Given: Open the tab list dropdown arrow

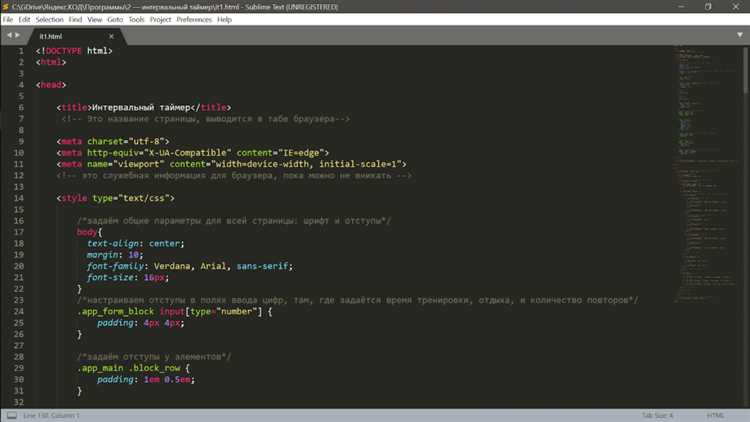Looking at the screenshot, I should [x=740, y=35].
